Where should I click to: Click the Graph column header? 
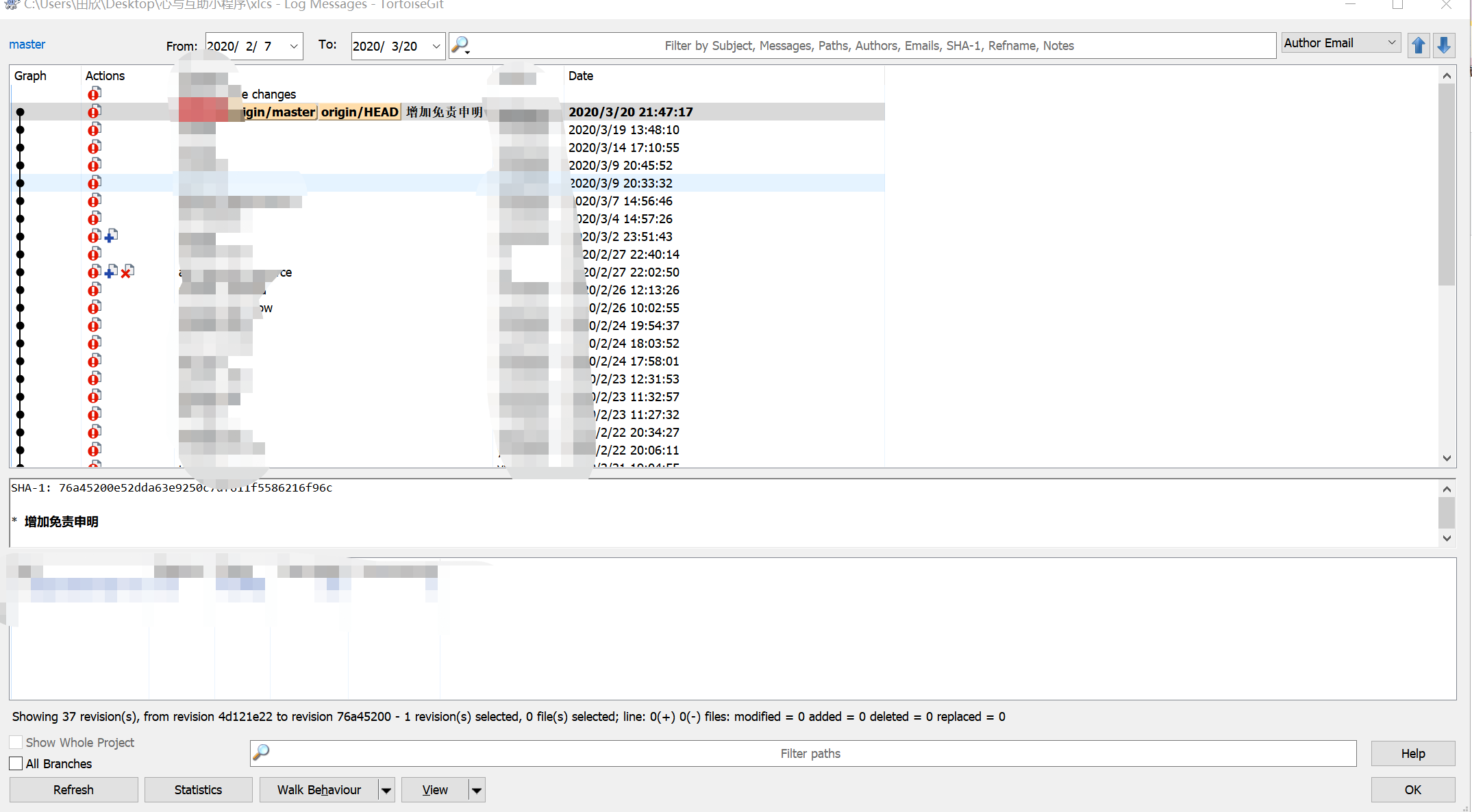point(30,76)
